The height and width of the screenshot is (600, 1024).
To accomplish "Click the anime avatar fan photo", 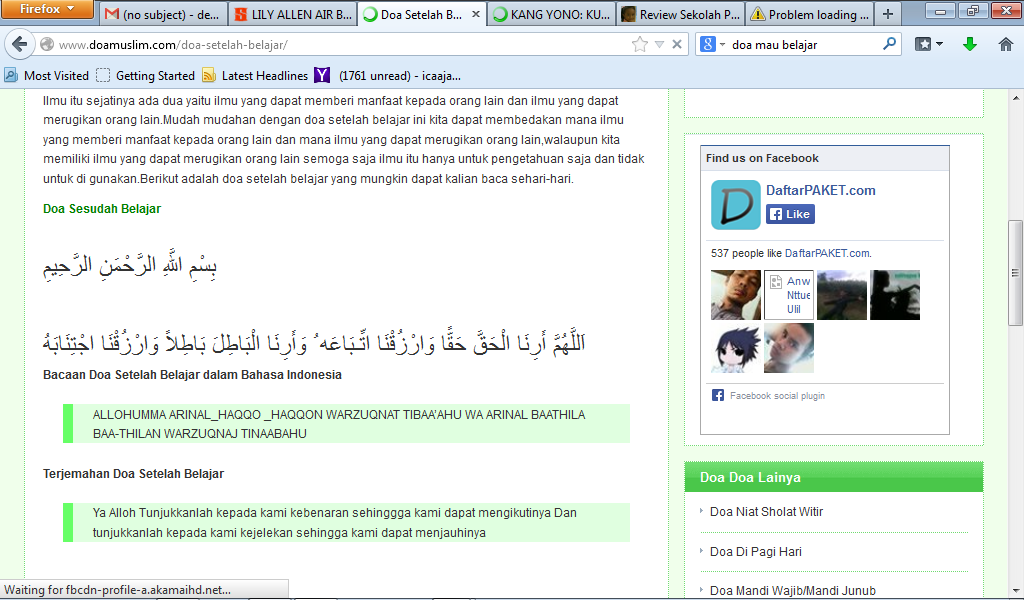I will (x=736, y=348).
